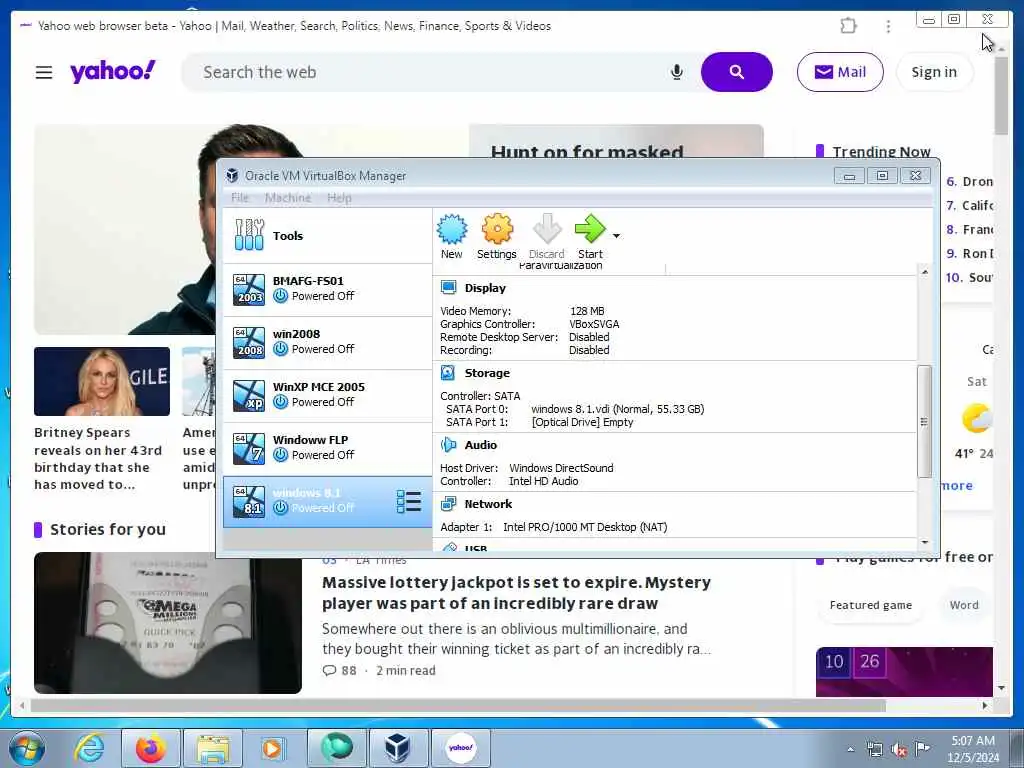
Task: Select the Tools entry in VirtualBox
Action: tap(327, 236)
